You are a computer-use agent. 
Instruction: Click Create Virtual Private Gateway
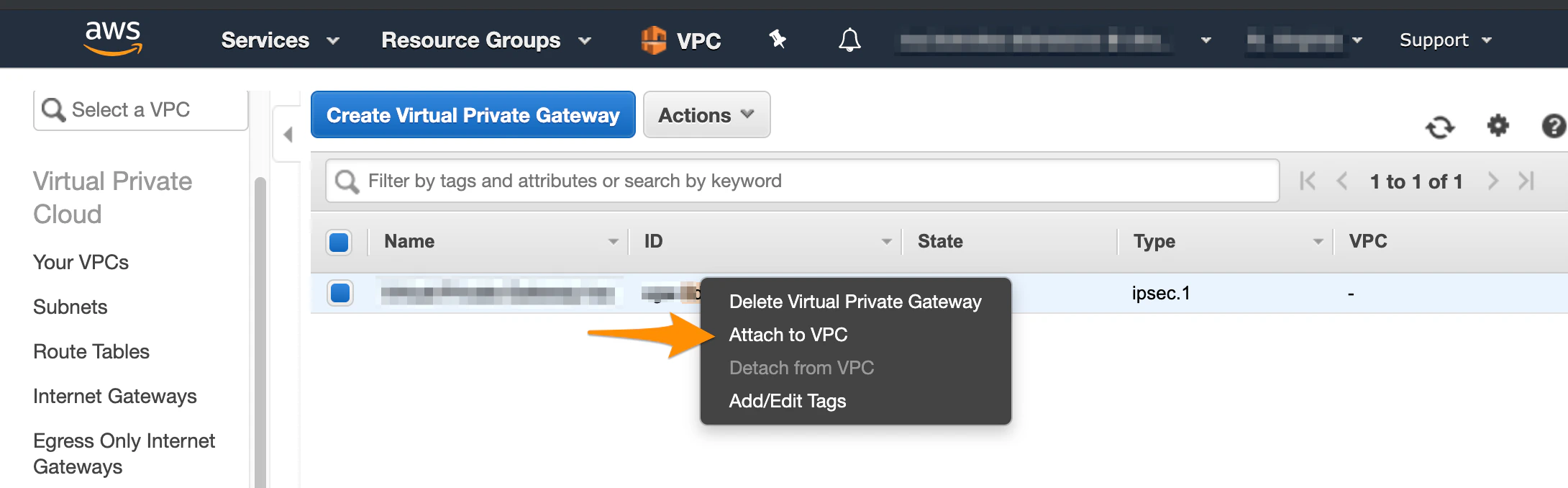click(473, 114)
